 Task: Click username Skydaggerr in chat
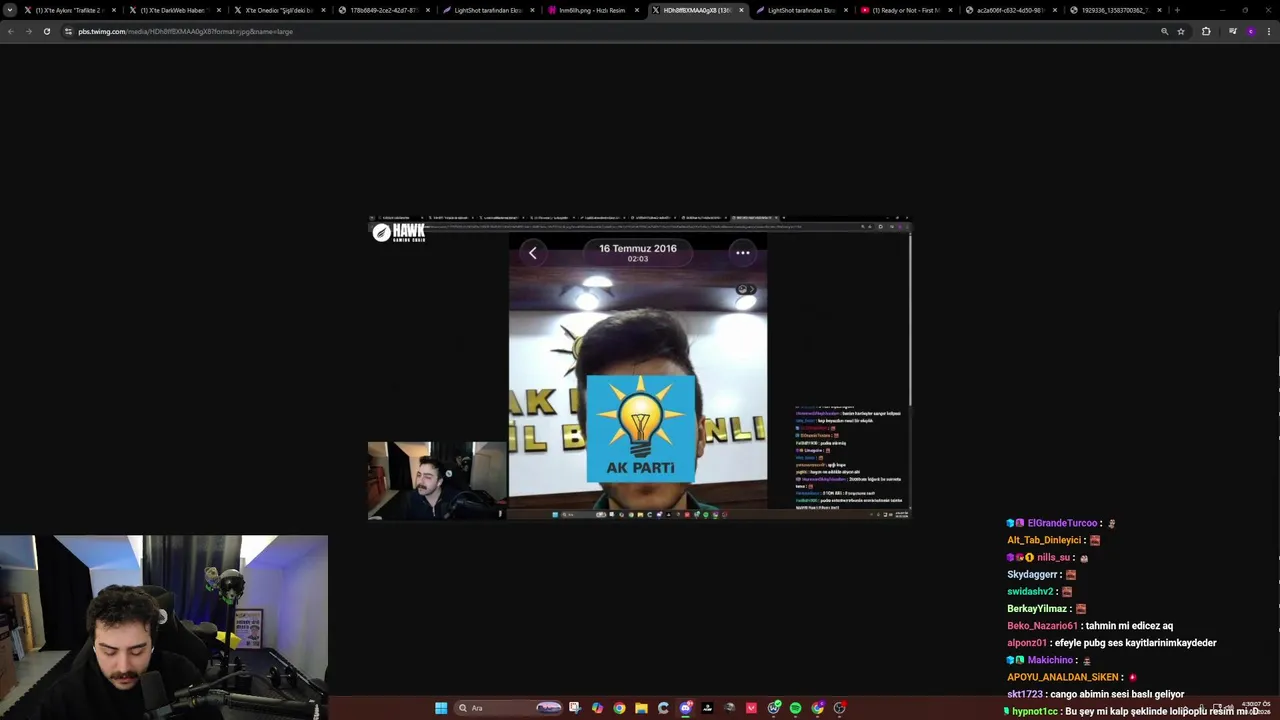coord(1032,574)
